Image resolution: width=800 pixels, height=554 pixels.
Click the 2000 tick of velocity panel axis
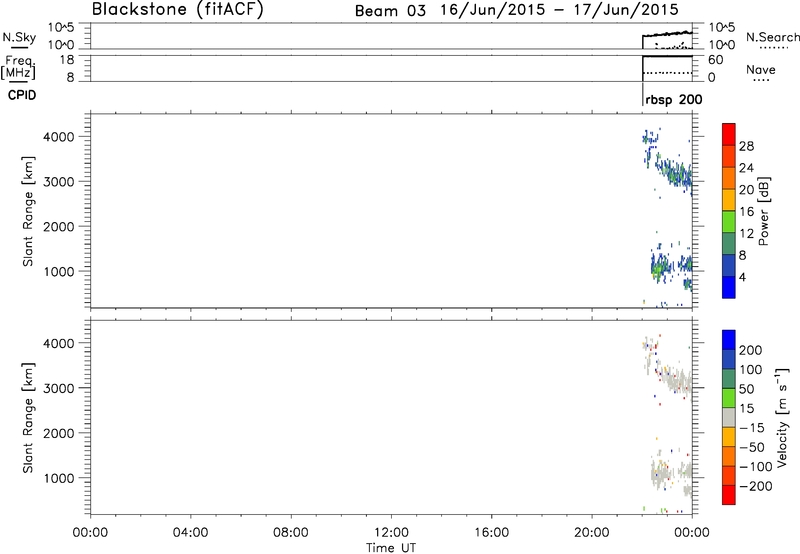click(x=59, y=433)
